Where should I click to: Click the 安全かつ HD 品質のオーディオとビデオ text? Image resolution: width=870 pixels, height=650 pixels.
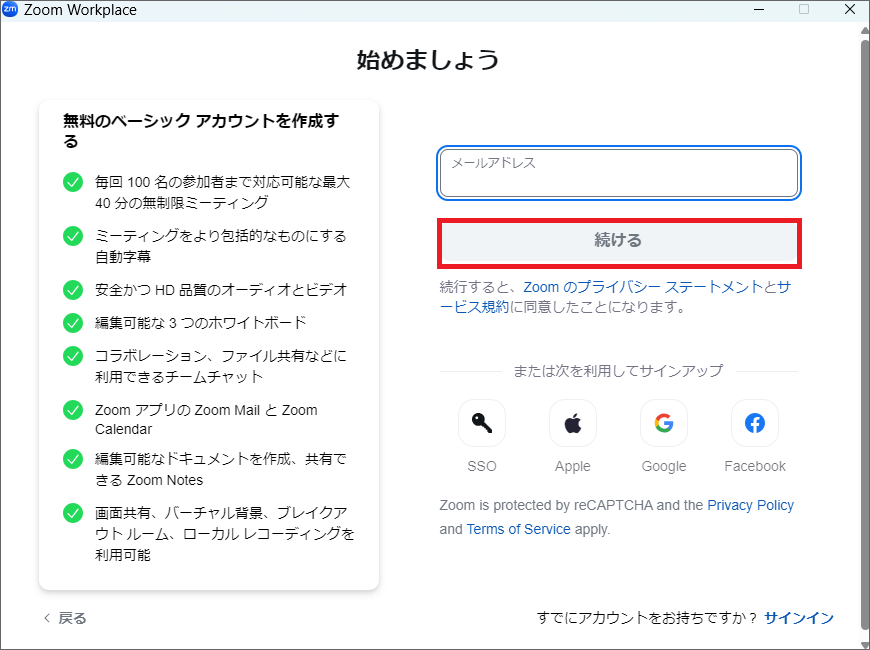pyautogui.click(x=221, y=290)
